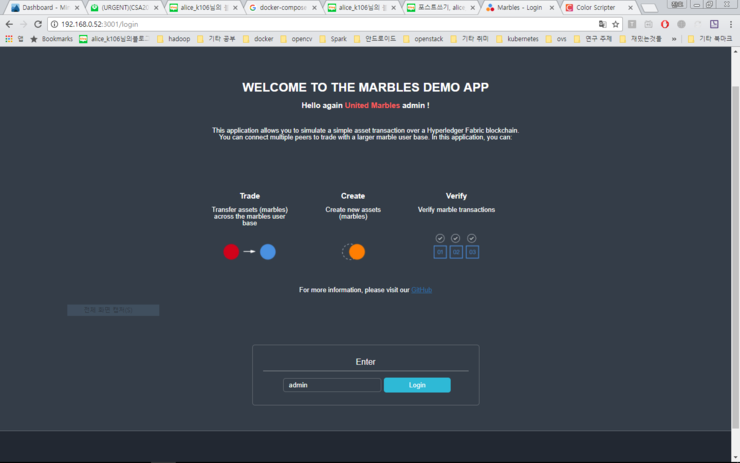
Task: Switch to the docker-compose Google tab
Action: [283, 8]
